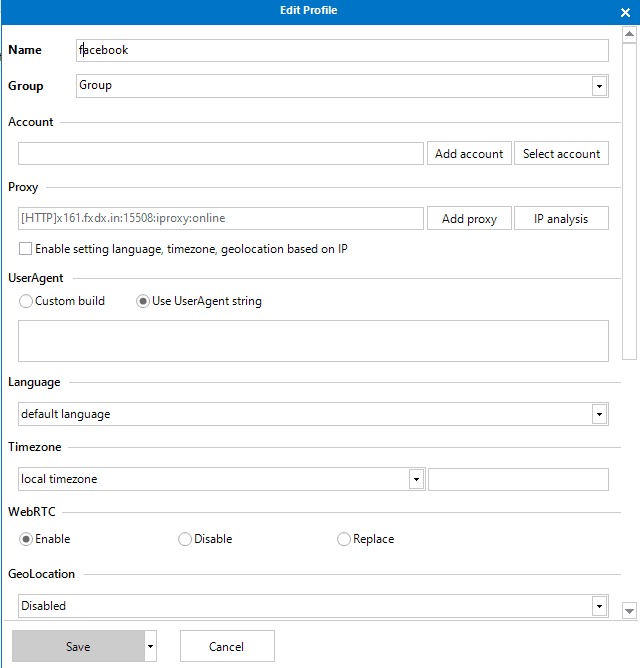Select the Custom build radio option

click(26, 301)
